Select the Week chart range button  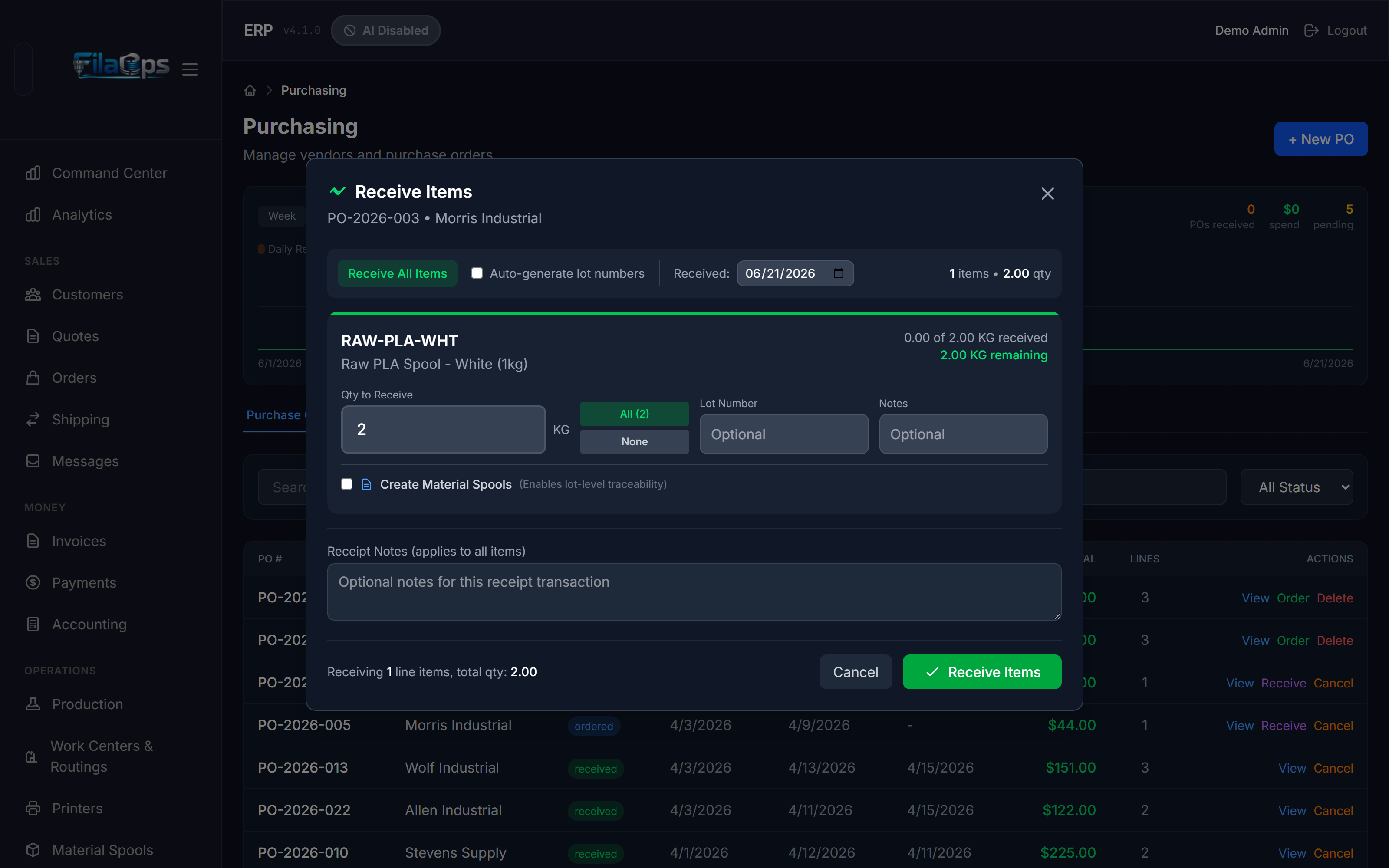pos(282,216)
